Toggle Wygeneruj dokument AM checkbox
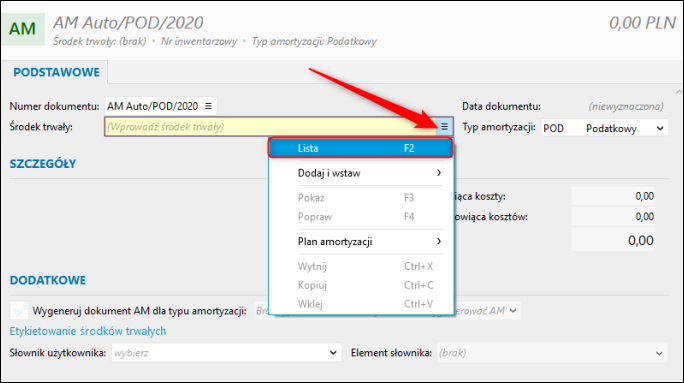This screenshot has width=684, height=383. (19, 311)
